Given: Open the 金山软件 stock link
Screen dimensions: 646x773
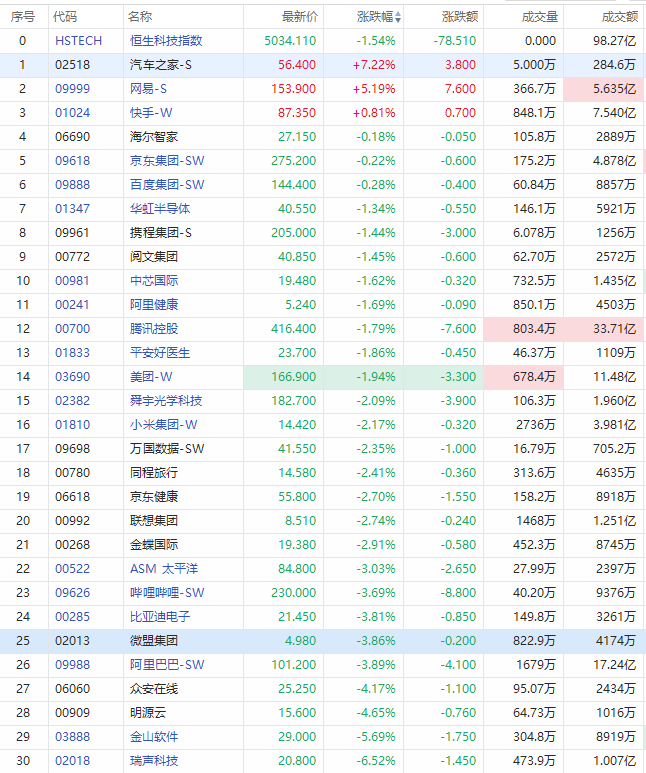Looking at the screenshot, I should [154, 737].
